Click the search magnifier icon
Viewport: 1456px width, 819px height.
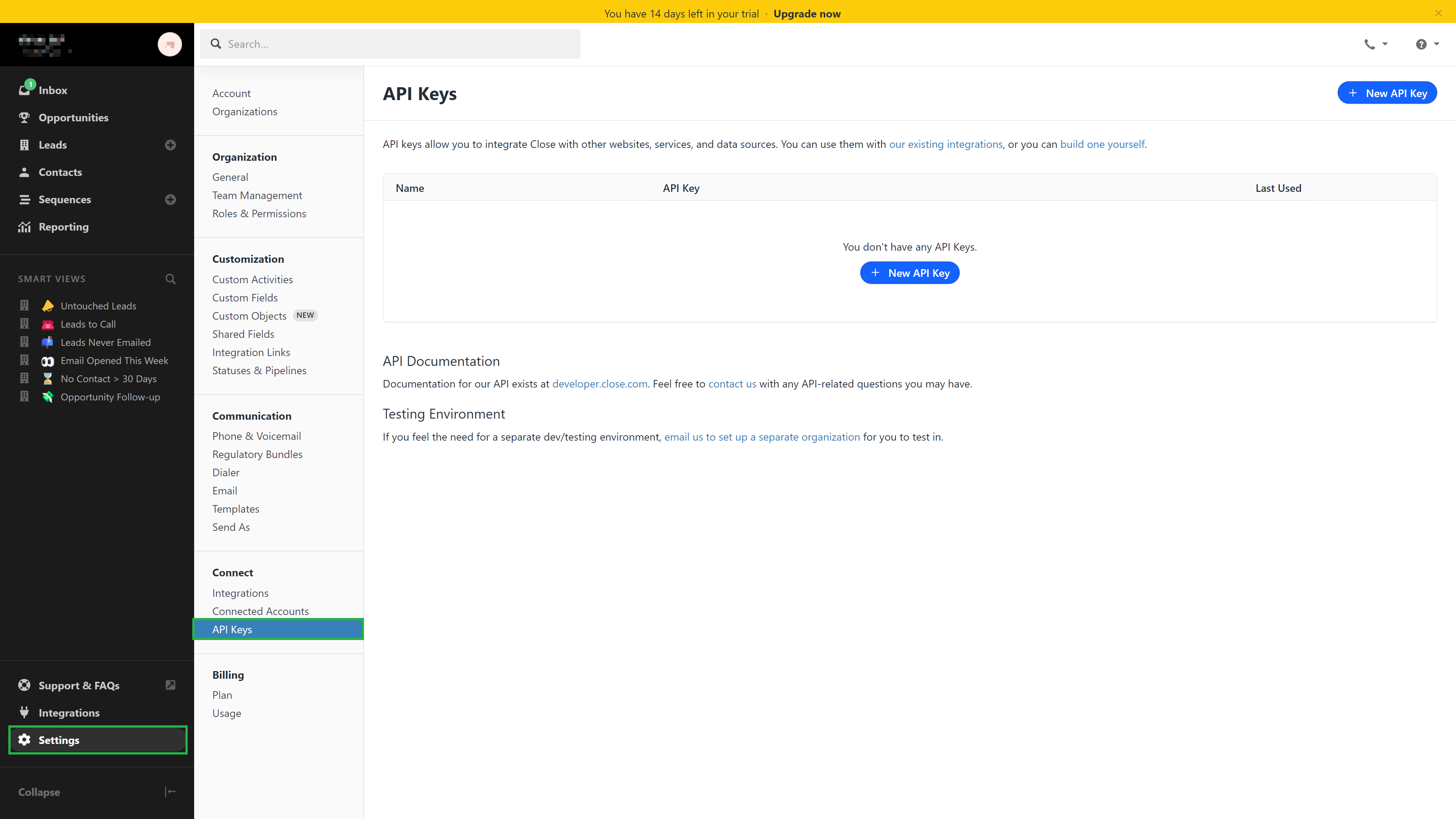pos(216,44)
